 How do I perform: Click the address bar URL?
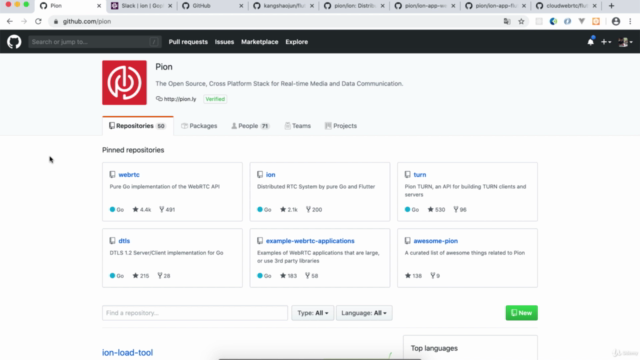click(x=87, y=21)
